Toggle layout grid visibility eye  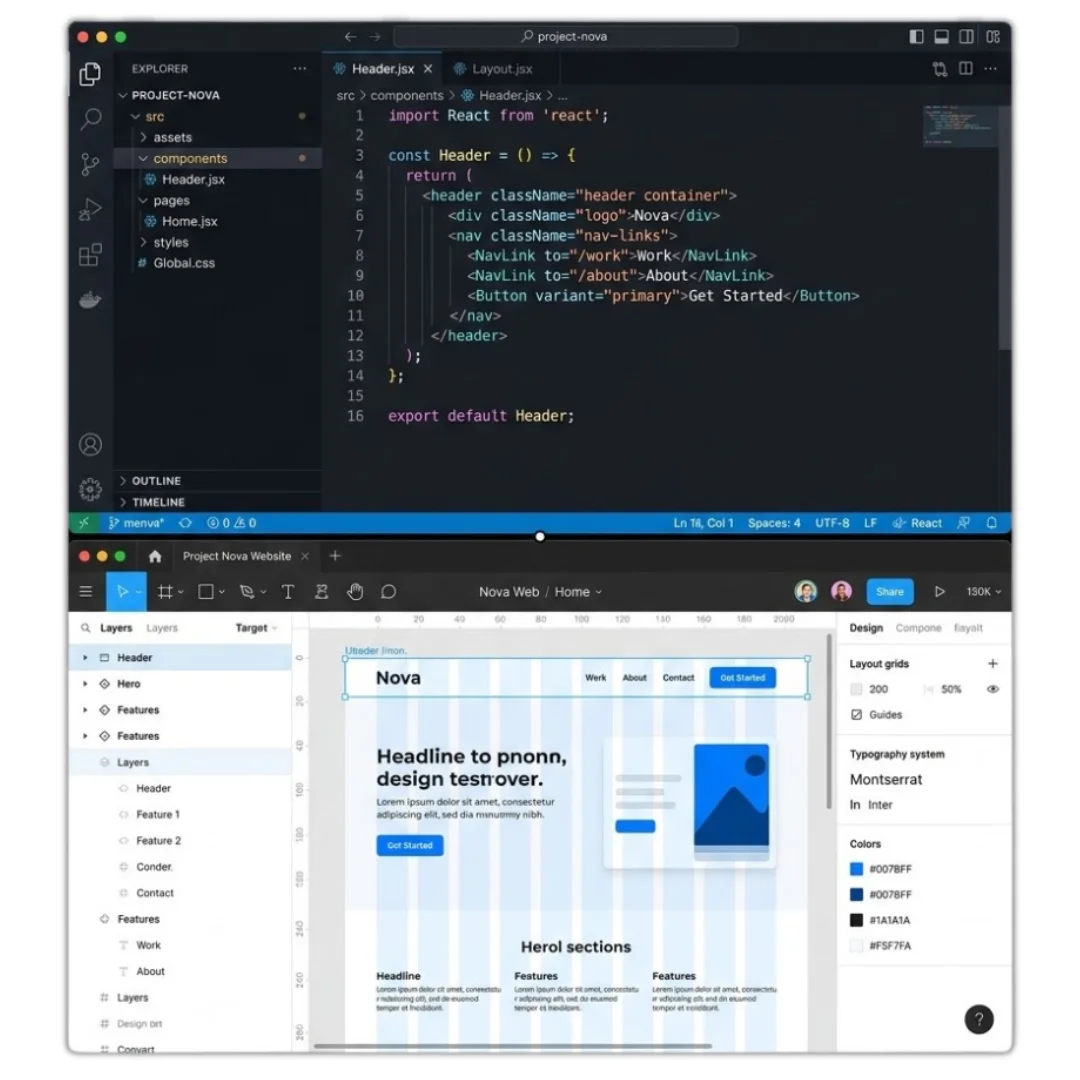[x=993, y=689]
